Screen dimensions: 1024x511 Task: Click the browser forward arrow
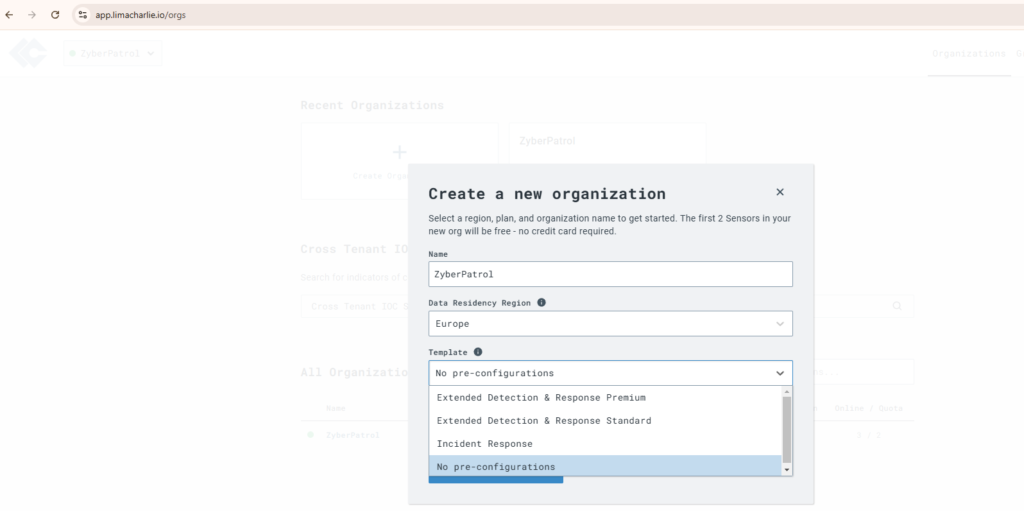tap(31, 14)
